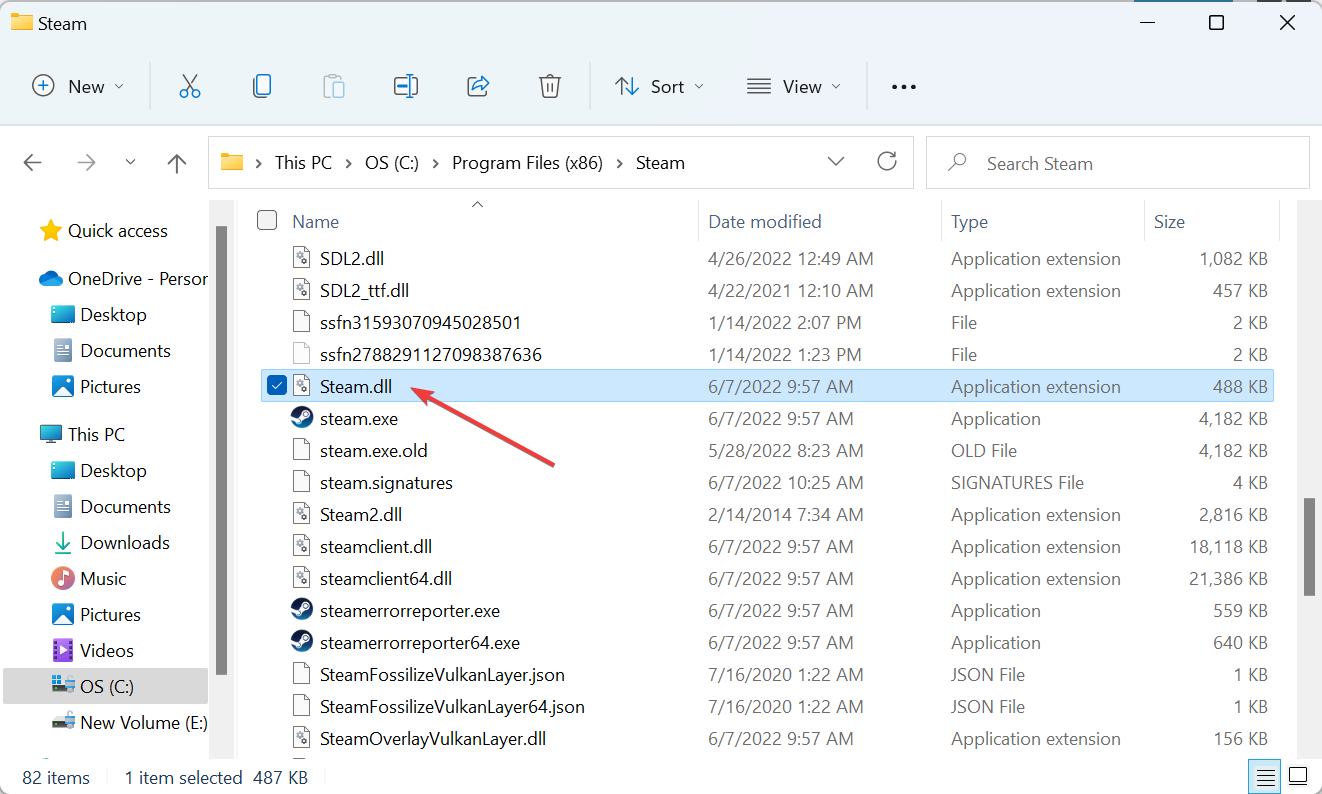1322x794 pixels.
Task: Click the Delete trash icon
Action: tap(550, 86)
